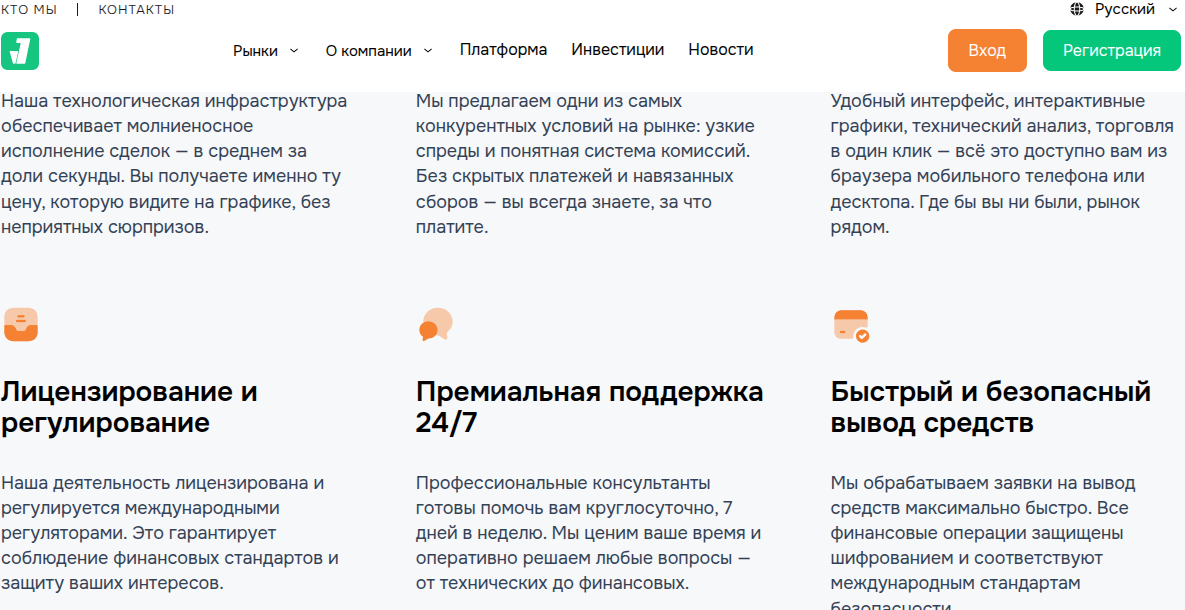The width and height of the screenshot is (1185, 610).
Task: Click the orange chat bubbles support icon
Action: [435, 324]
